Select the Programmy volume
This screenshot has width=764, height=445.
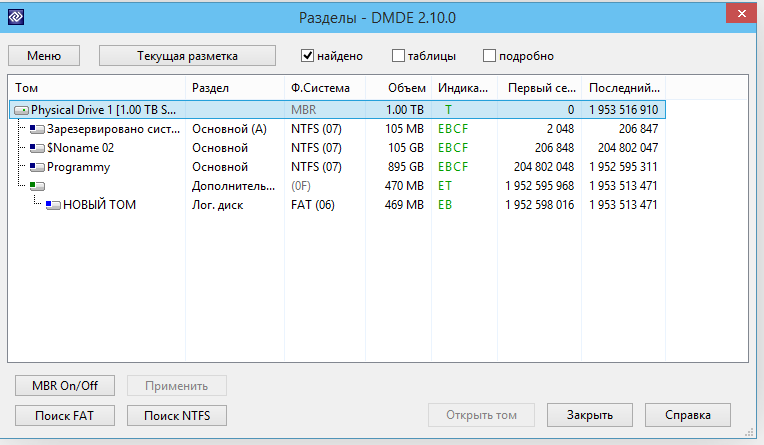(x=78, y=167)
